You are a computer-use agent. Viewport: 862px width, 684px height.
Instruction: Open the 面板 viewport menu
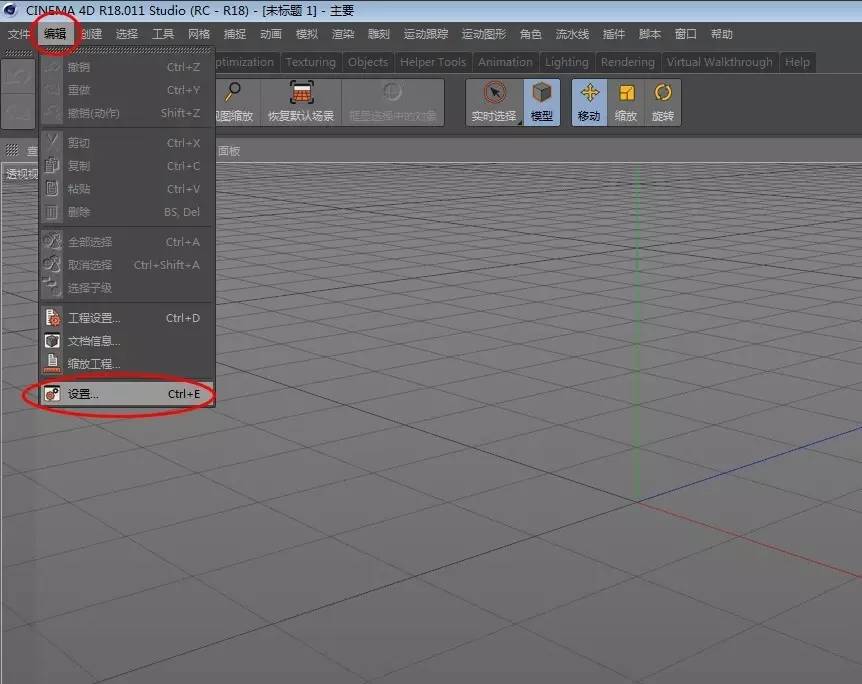click(x=229, y=151)
